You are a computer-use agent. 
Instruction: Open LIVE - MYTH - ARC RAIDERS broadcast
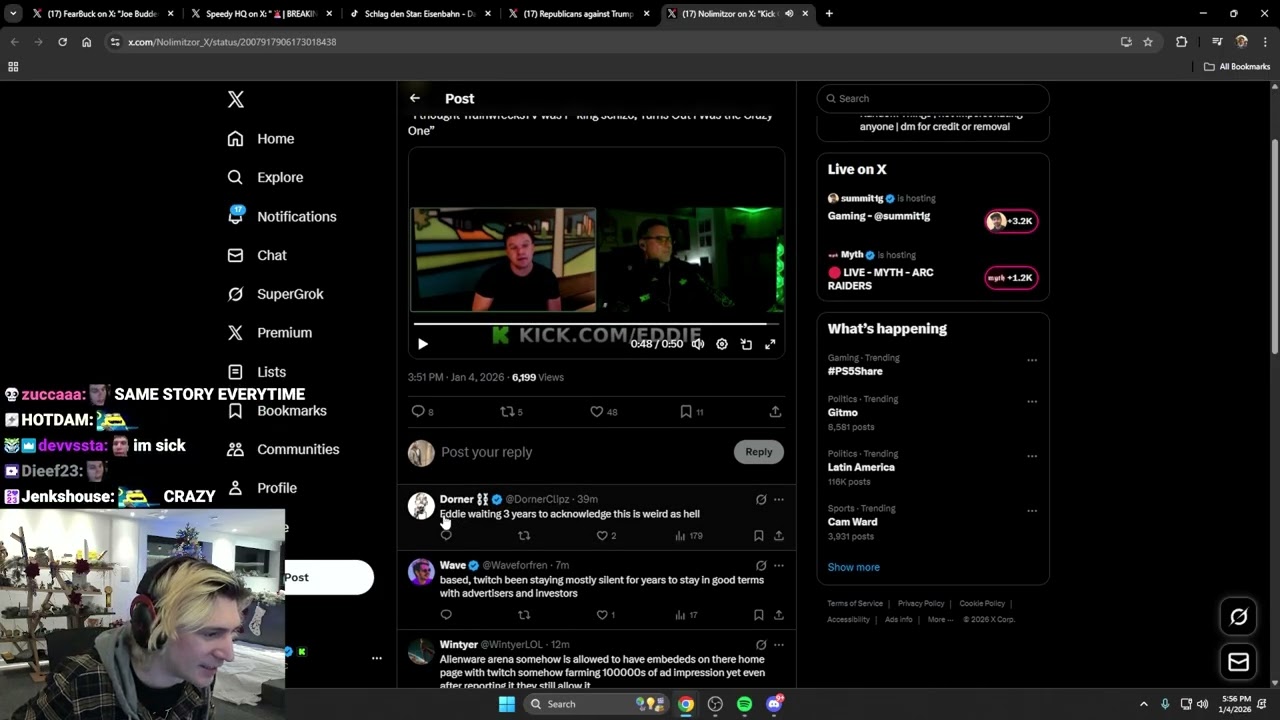point(932,271)
